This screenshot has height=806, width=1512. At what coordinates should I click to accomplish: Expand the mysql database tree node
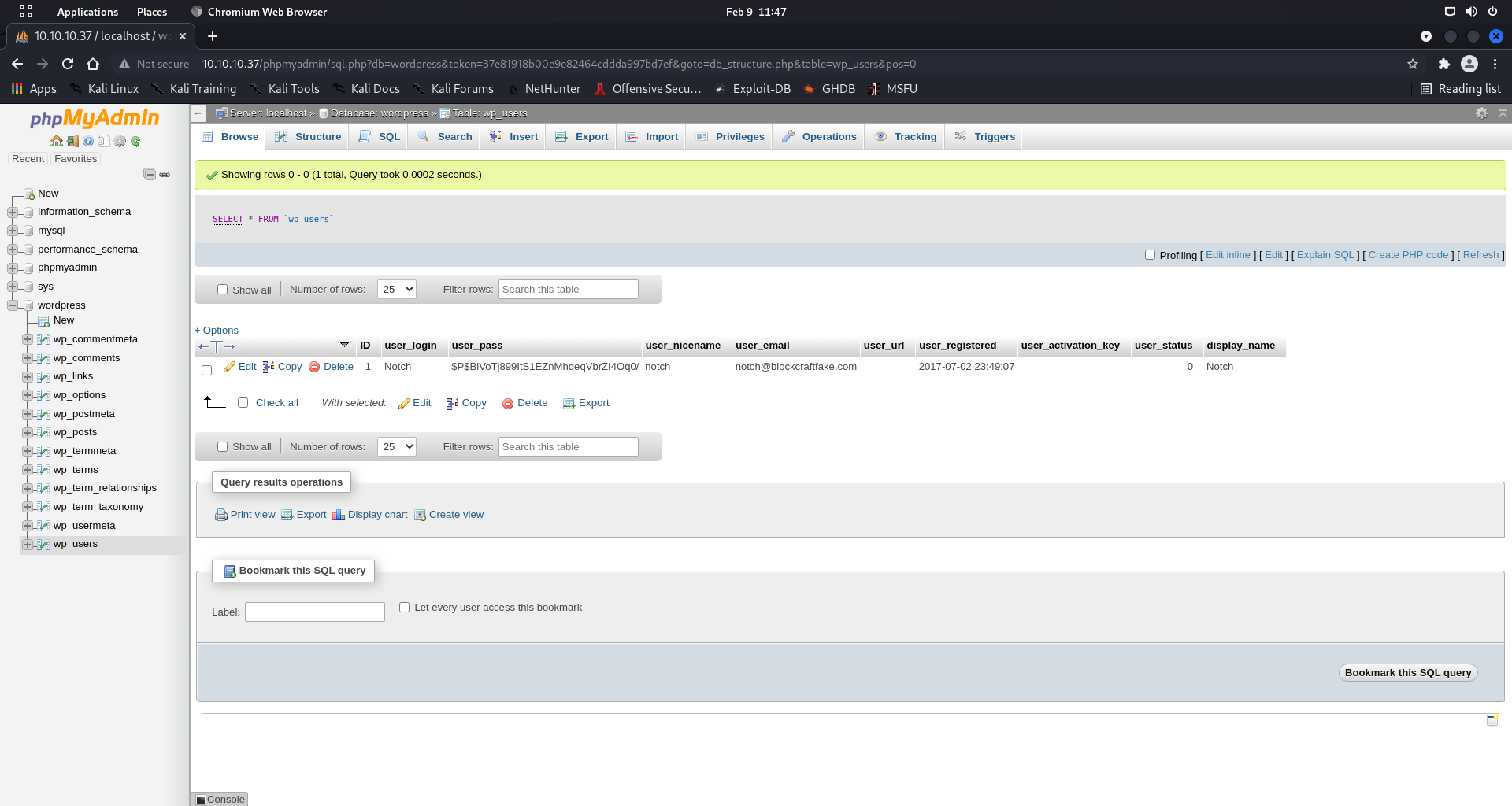tap(13, 231)
